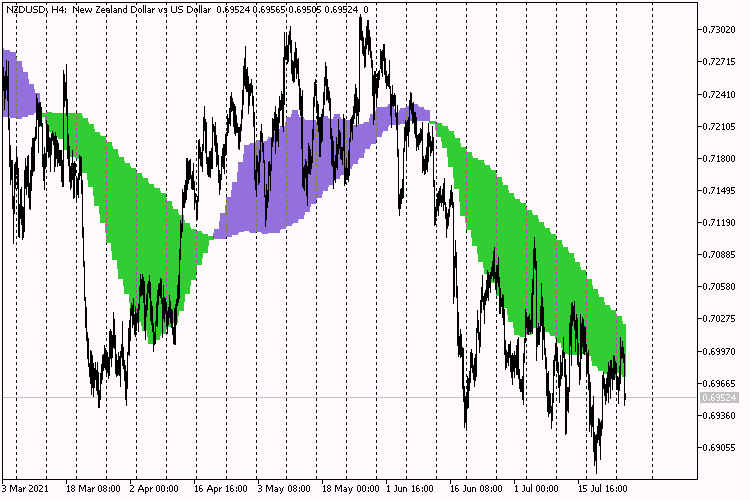
Task: Click the 0.71190 price scale value
Action: (x=719, y=222)
